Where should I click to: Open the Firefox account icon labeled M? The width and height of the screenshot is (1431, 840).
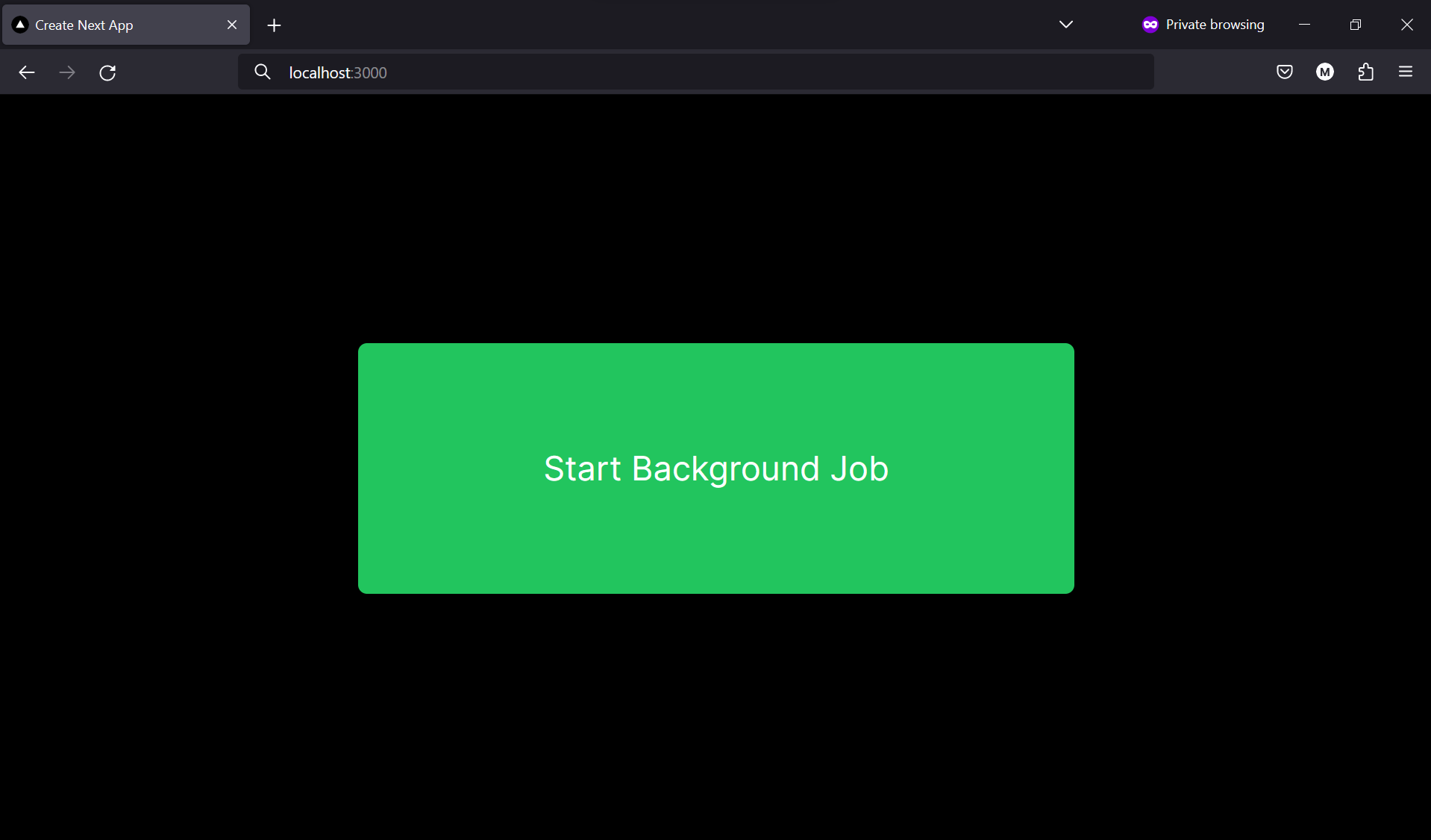pos(1325,72)
